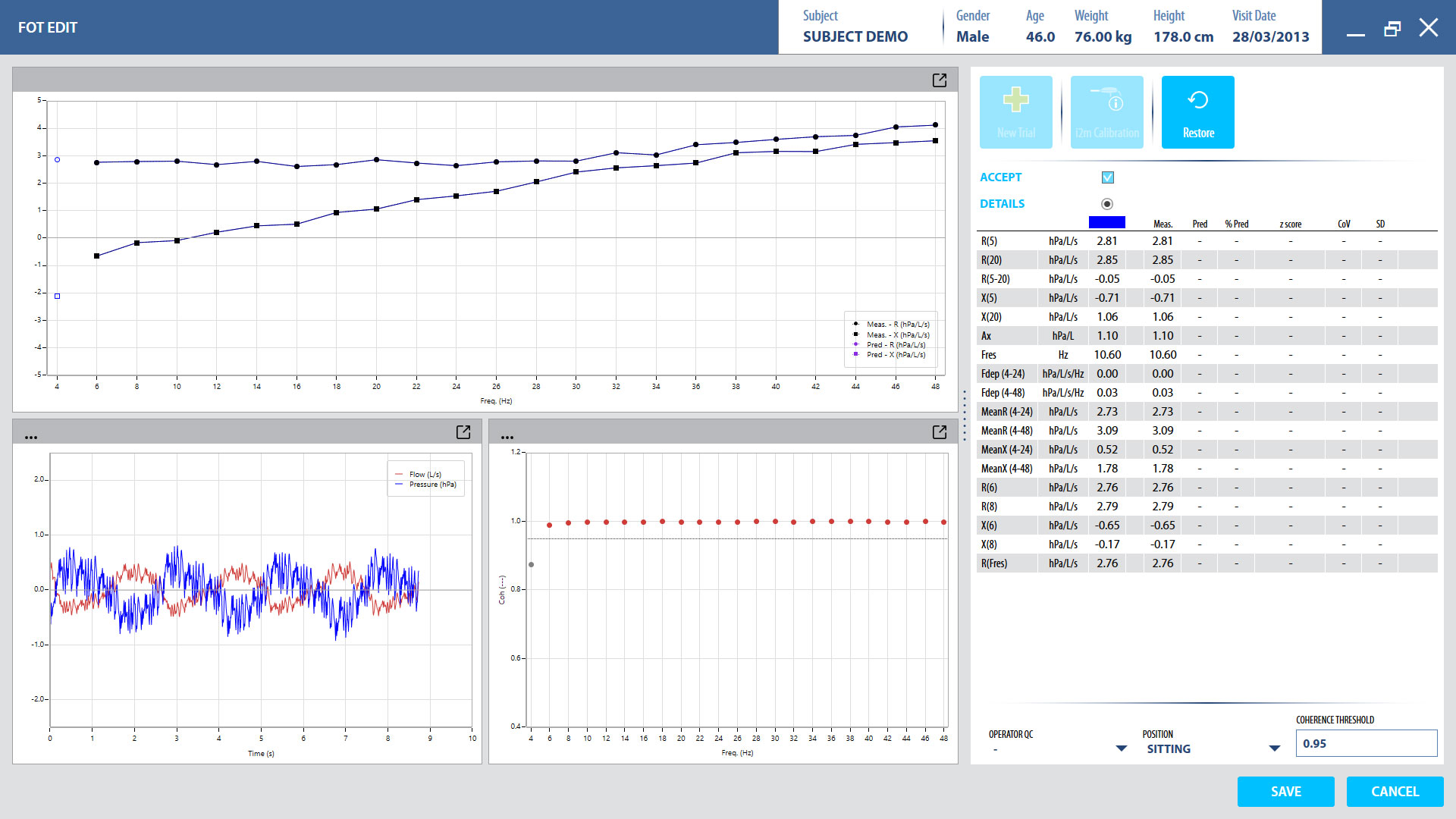Open ellipsis menu on time chart panel
The image size is (1456, 819).
coord(31,438)
